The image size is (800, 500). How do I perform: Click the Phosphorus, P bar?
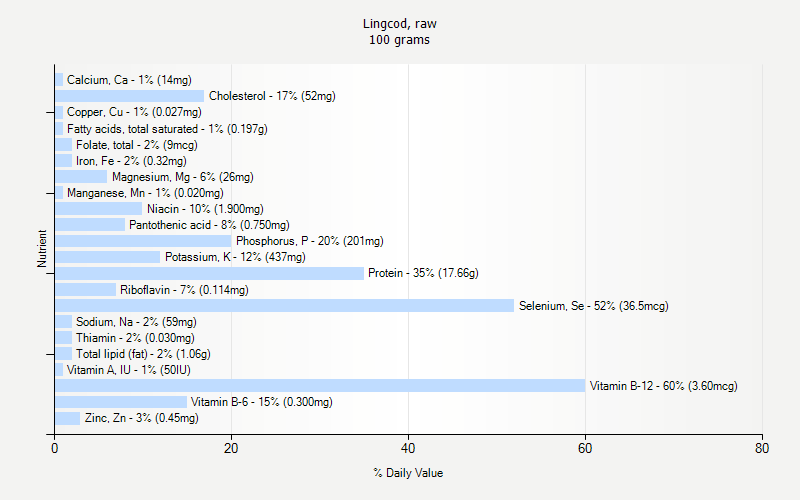[143, 241]
